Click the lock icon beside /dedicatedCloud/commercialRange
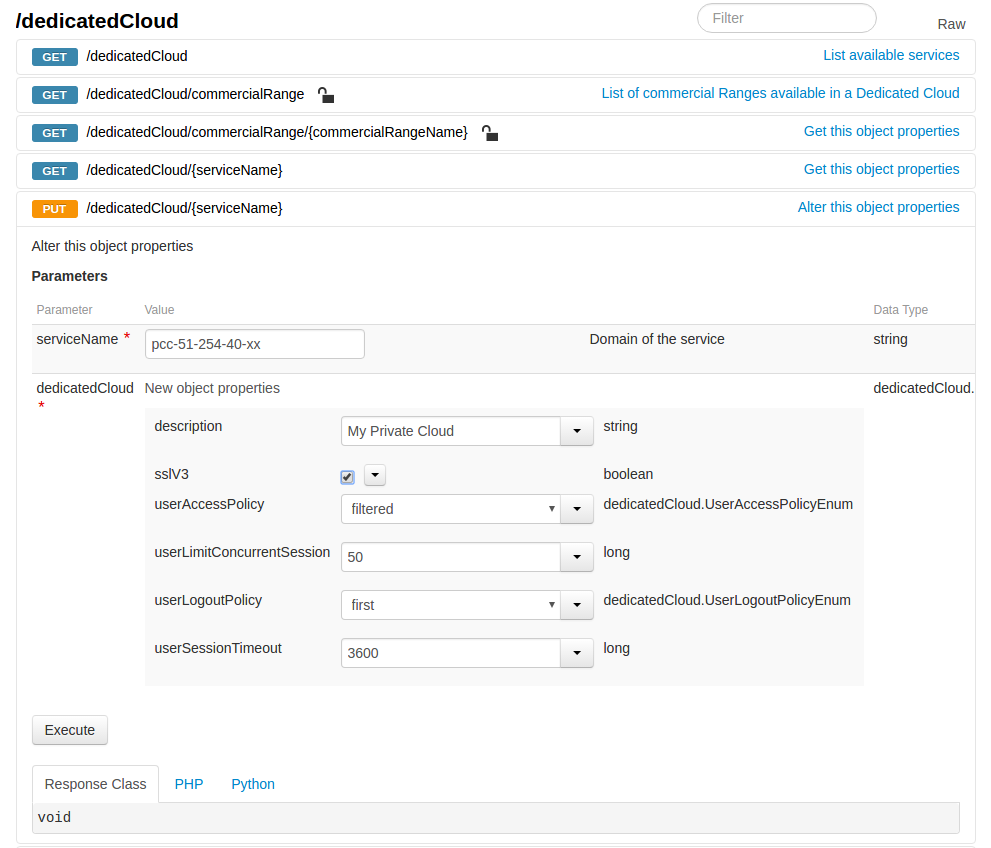 pyautogui.click(x=325, y=95)
